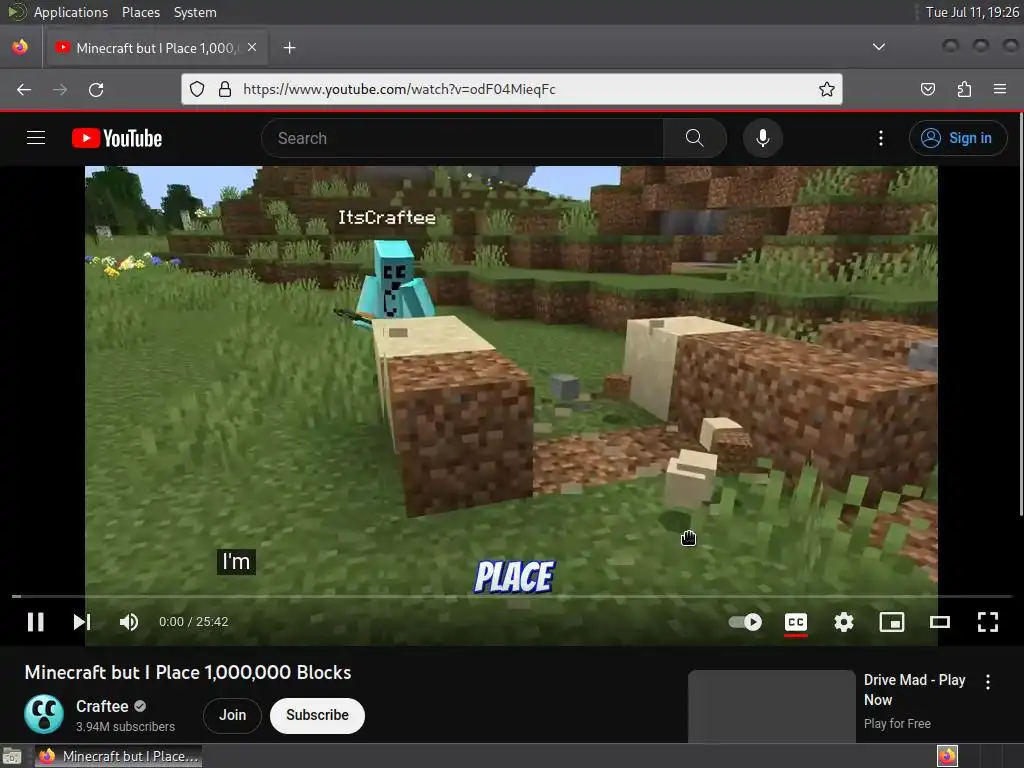Image resolution: width=1024 pixels, height=768 pixels.
Task: Click the page vertical scrollbar
Action: point(1021,313)
